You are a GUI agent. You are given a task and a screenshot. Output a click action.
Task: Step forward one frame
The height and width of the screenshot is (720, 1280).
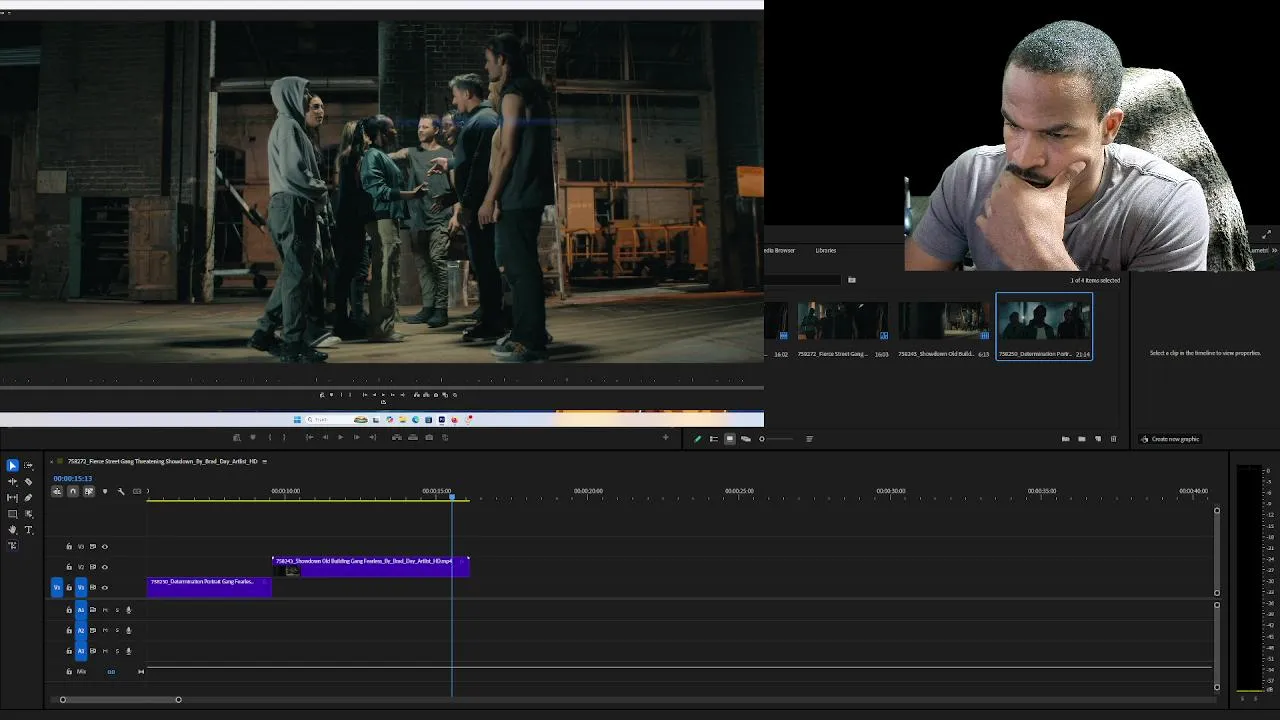pyautogui.click(x=356, y=437)
